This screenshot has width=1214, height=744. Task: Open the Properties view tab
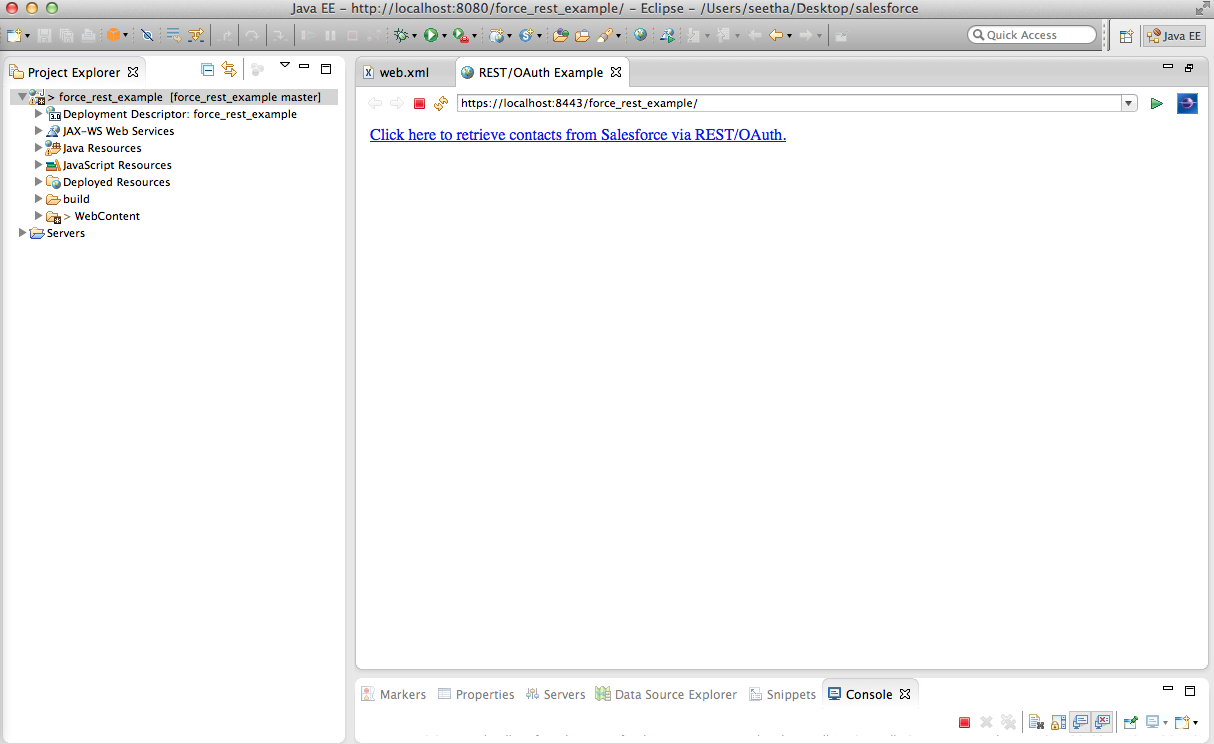click(476, 694)
